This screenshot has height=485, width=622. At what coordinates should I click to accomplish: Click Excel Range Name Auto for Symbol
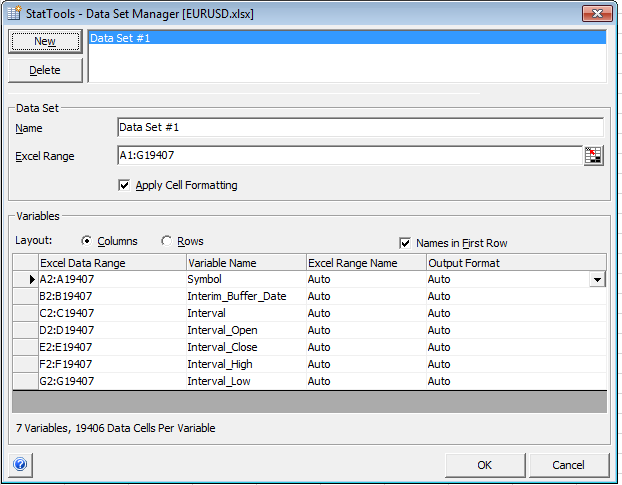tap(367, 280)
